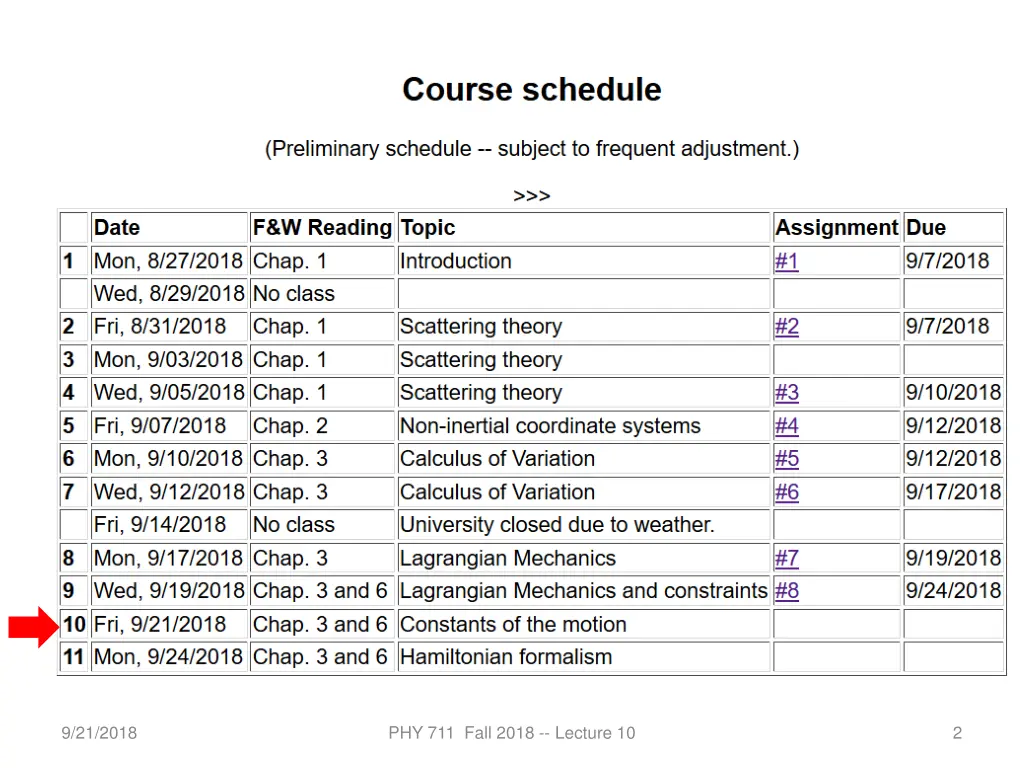Click the red arrow pointing to lecture 10
The image size is (1024, 768).
[33, 627]
